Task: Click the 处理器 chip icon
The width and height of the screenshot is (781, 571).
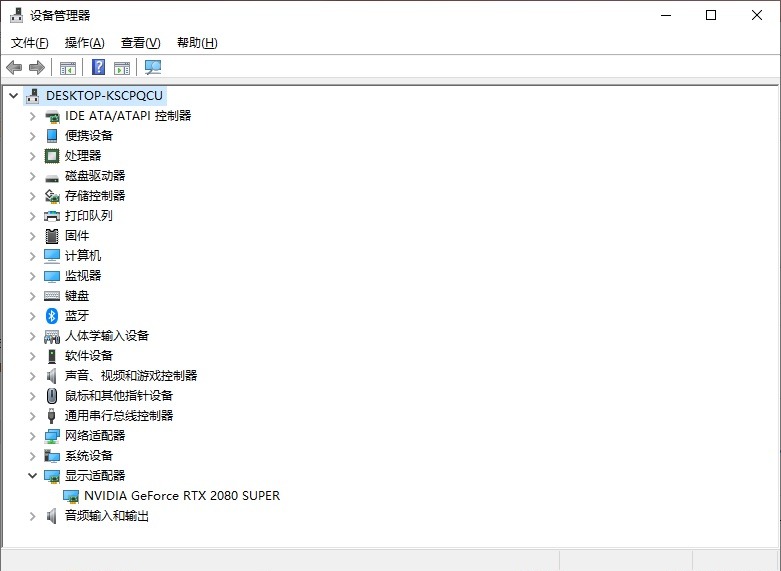Action: coord(52,156)
